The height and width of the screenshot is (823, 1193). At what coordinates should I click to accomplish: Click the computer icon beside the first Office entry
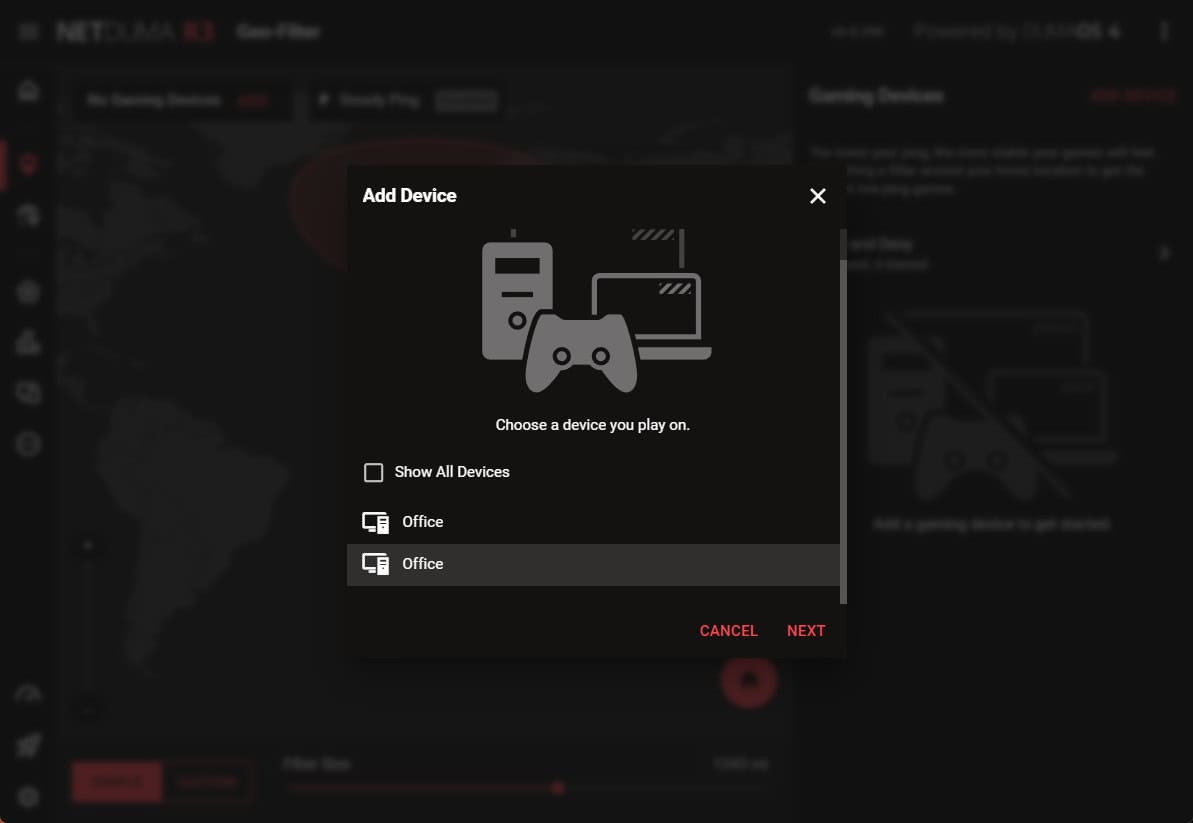[x=375, y=522]
